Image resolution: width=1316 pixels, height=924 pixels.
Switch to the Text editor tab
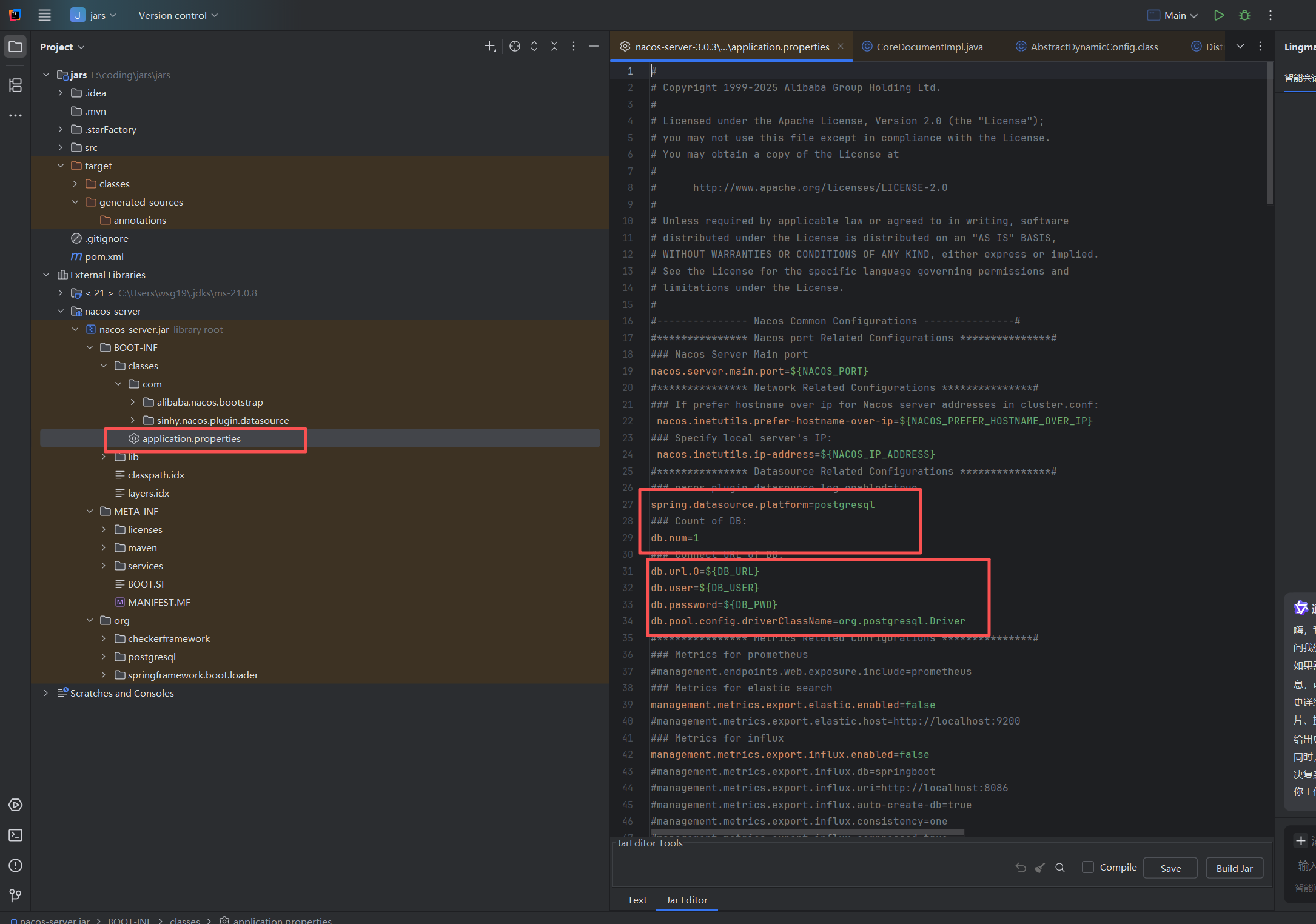point(637,900)
